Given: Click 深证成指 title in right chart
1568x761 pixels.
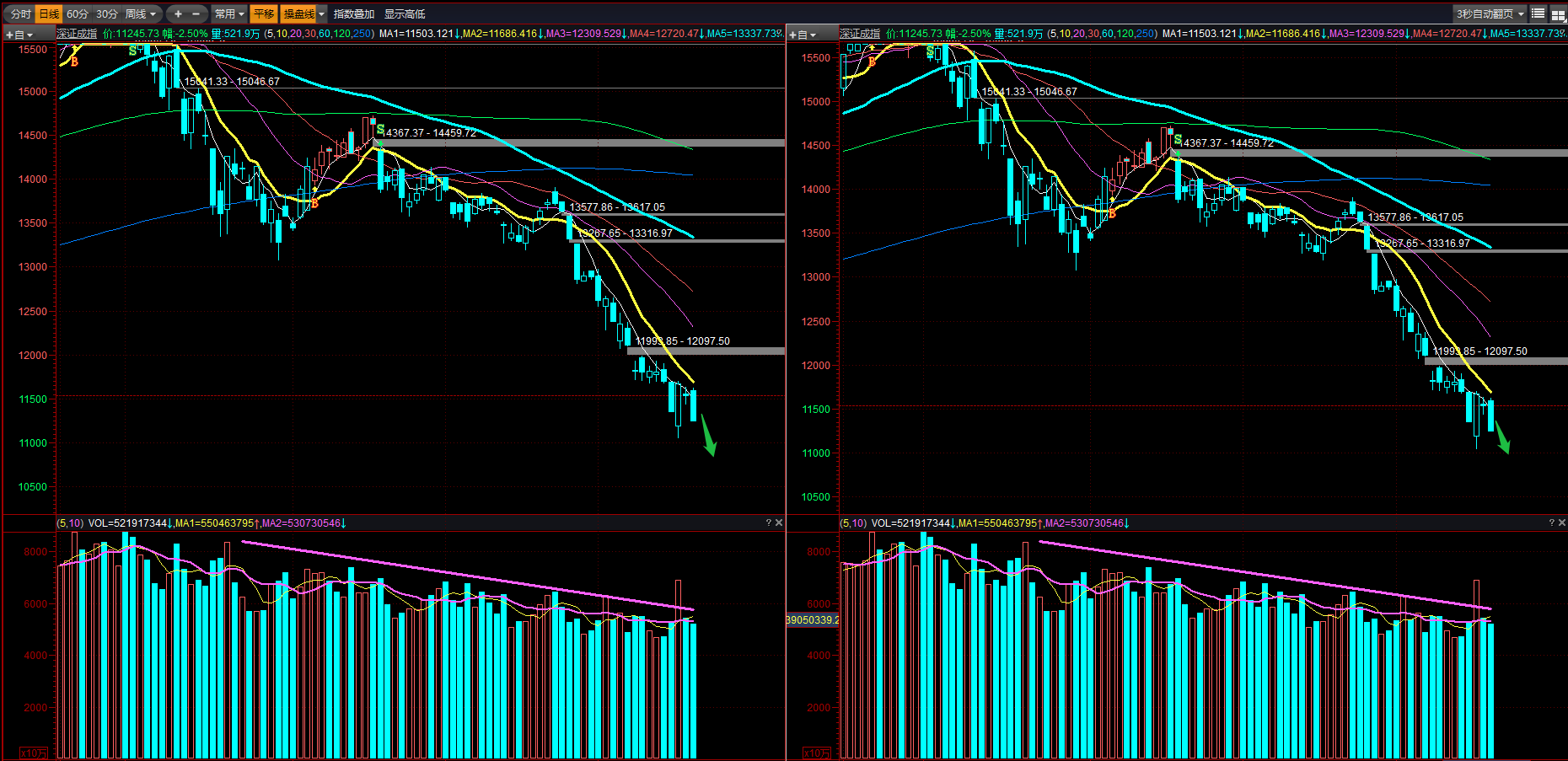Looking at the screenshot, I should click(860, 34).
